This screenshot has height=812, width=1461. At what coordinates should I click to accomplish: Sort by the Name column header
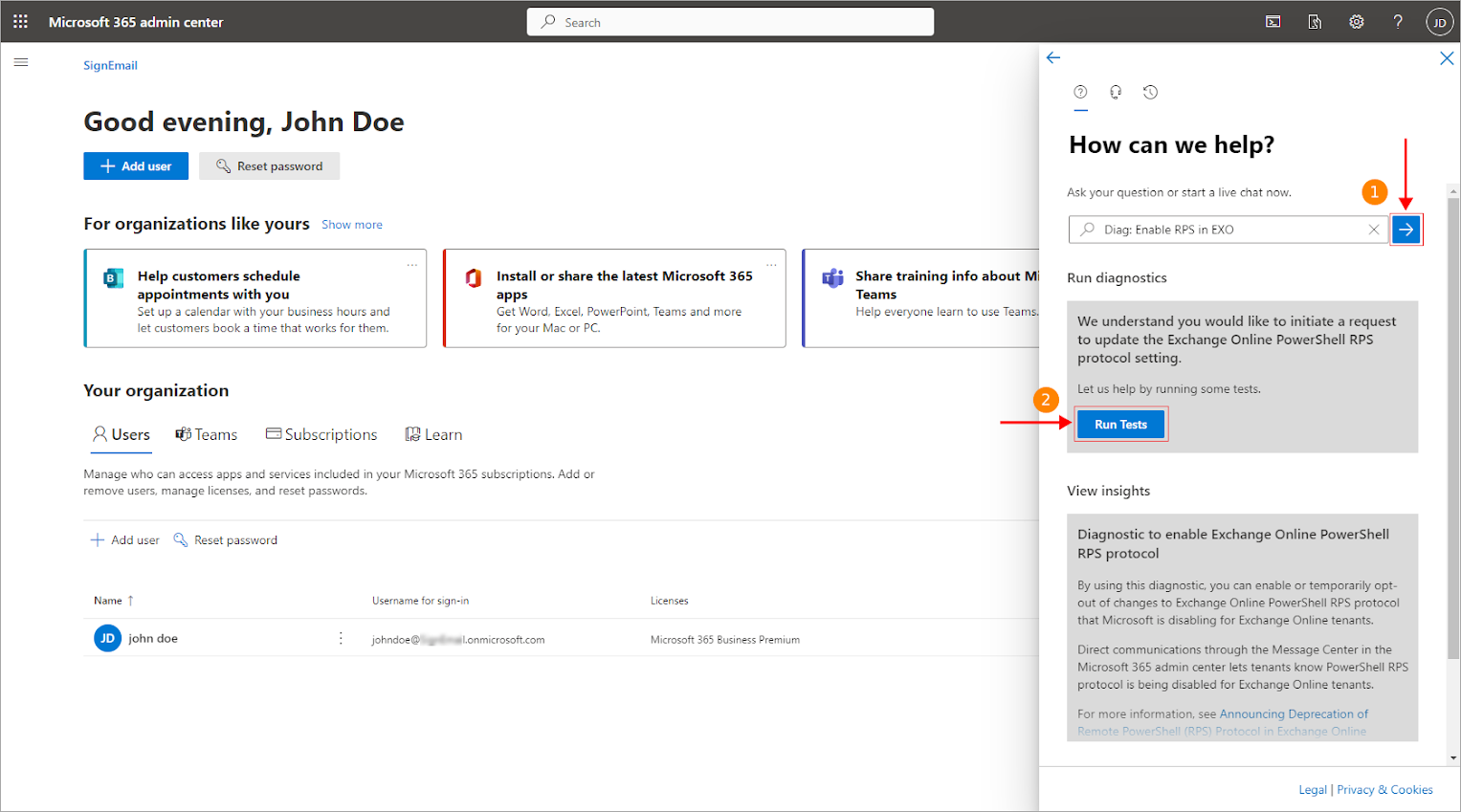[x=114, y=601]
